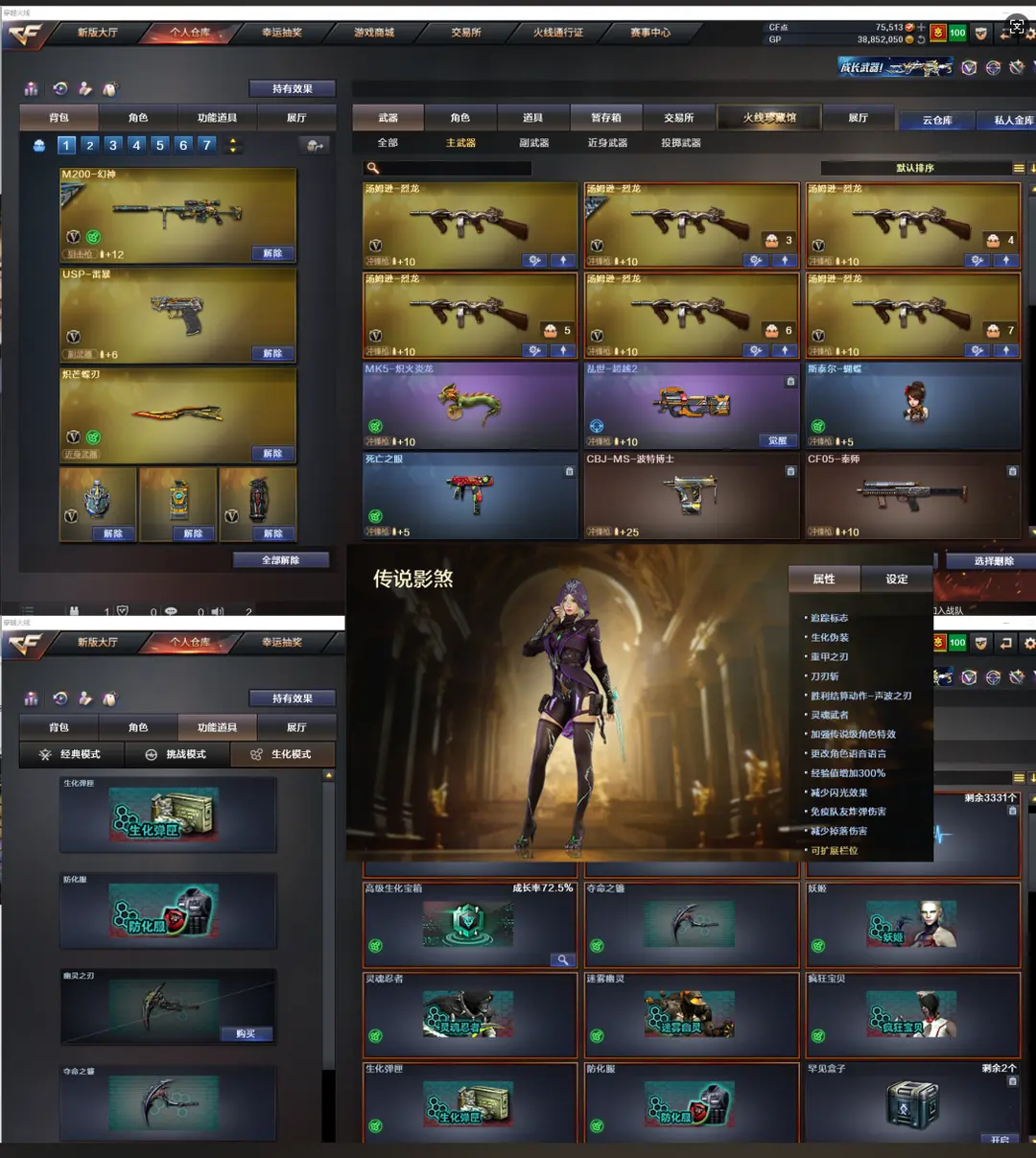Click the green badge on MK5-炽火炎龙 card
Screen dimensions: 1036x1158
[x=375, y=426]
